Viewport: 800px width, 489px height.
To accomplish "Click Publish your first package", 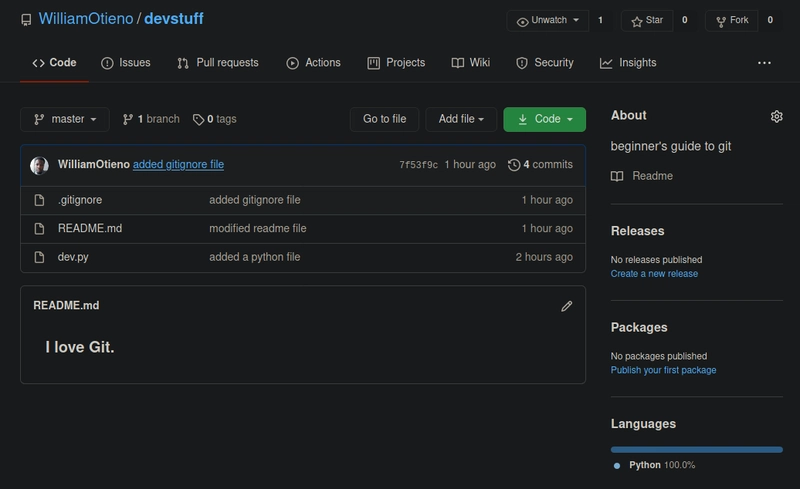I will [663, 371].
